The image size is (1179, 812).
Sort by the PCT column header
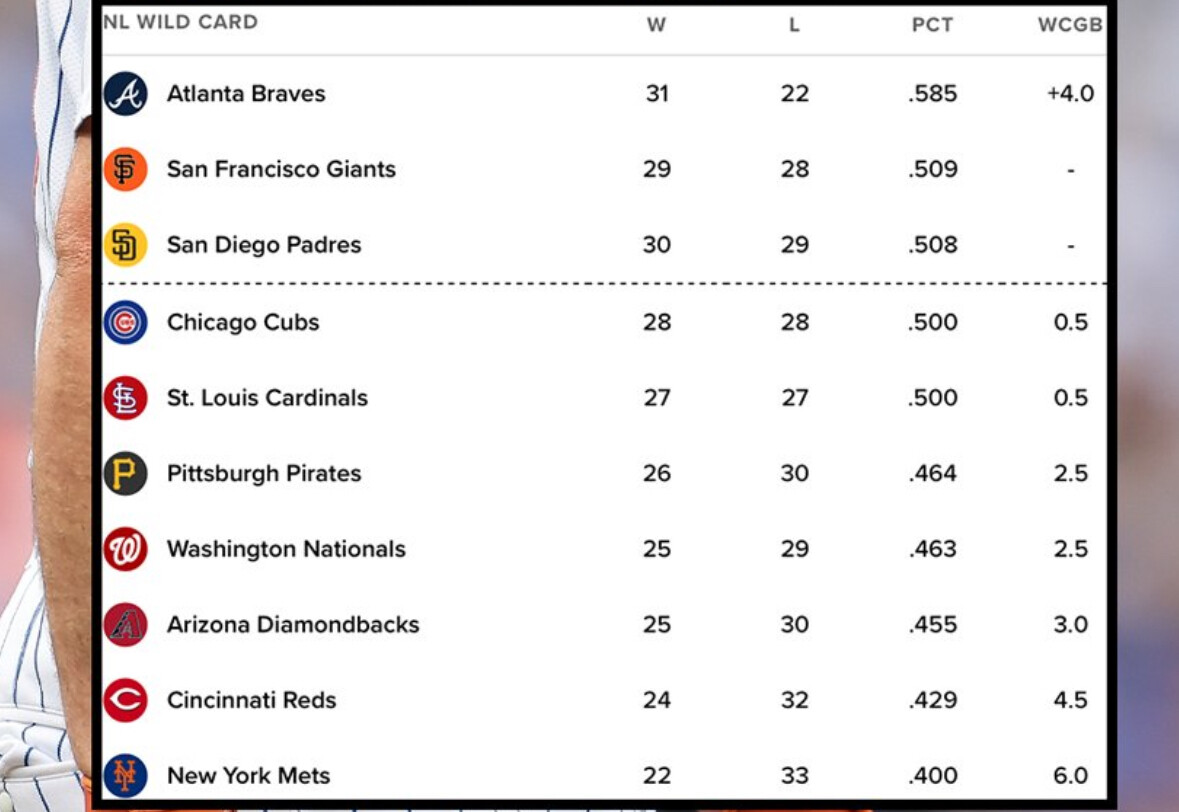pos(932,25)
